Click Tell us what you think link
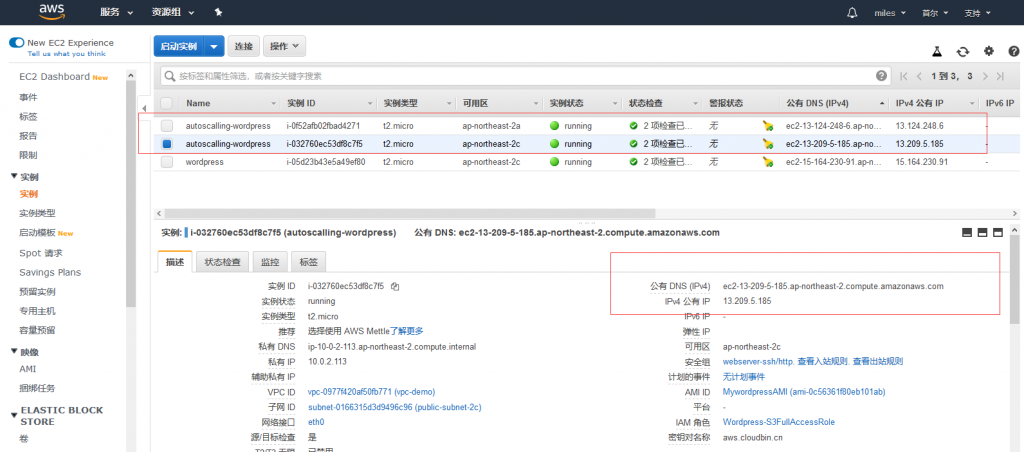1024x452 pixels. click(67, 54)
